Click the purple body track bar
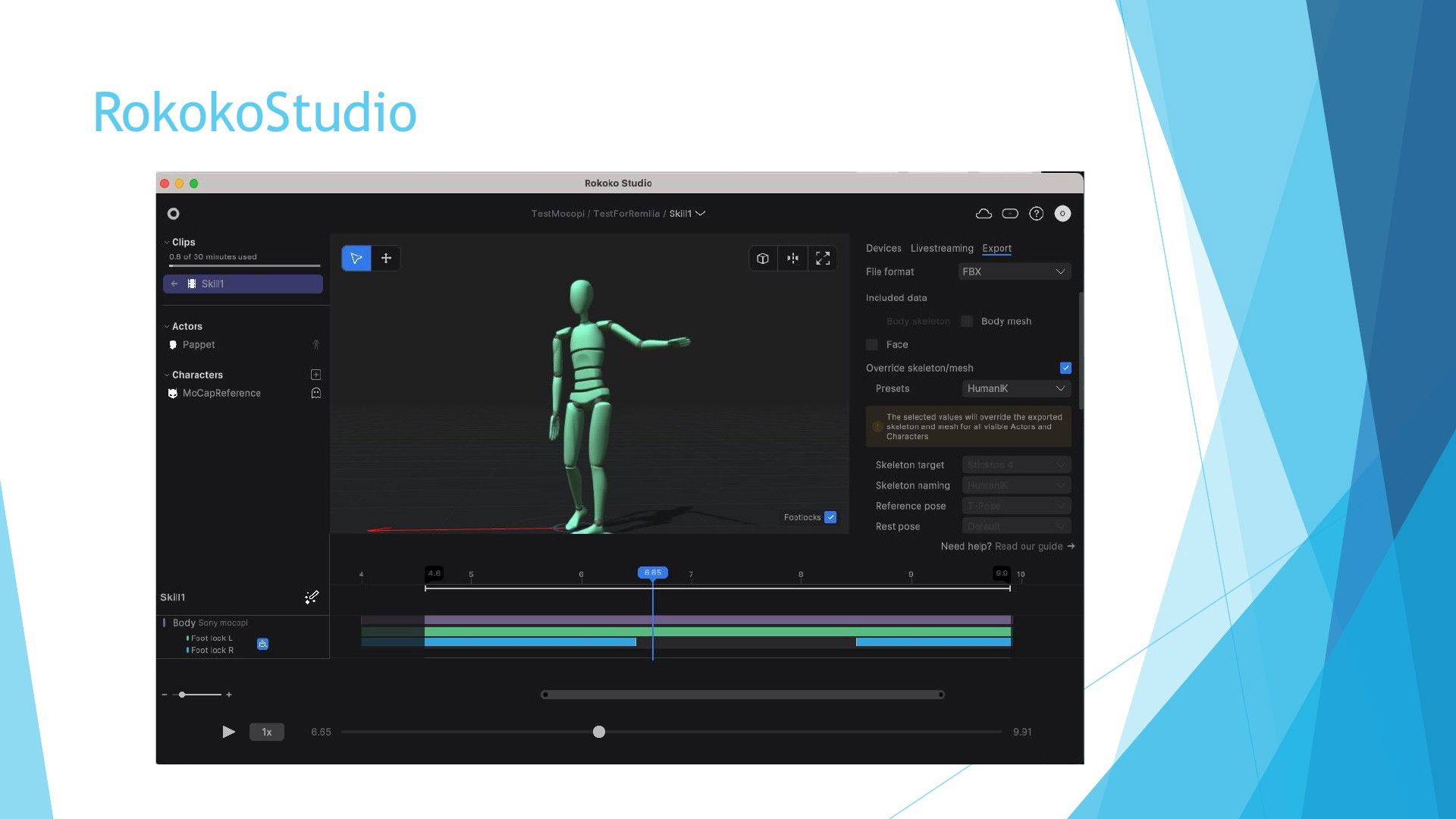 click(717, 620)
